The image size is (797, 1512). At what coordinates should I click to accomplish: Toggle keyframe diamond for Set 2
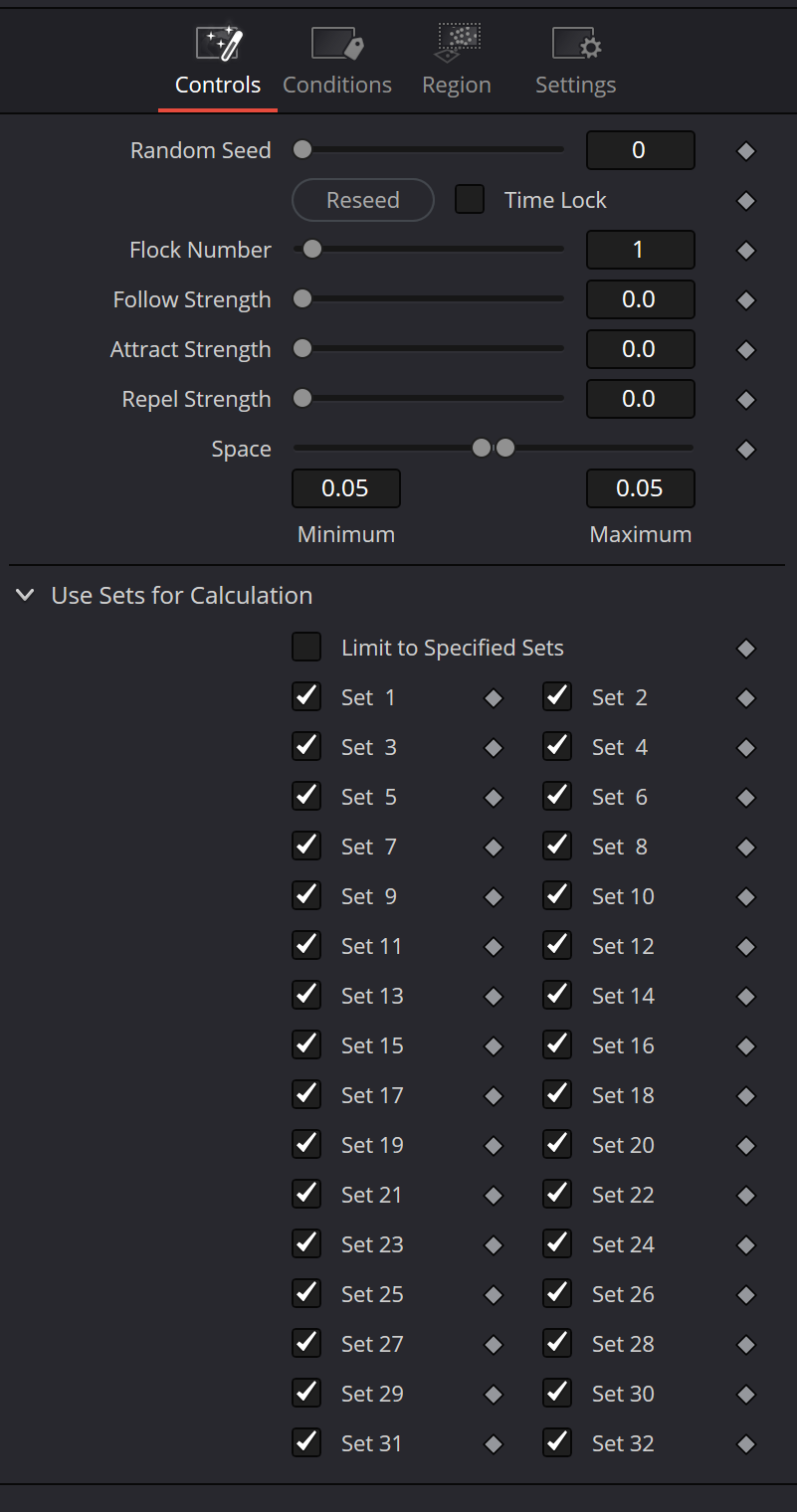746,698
